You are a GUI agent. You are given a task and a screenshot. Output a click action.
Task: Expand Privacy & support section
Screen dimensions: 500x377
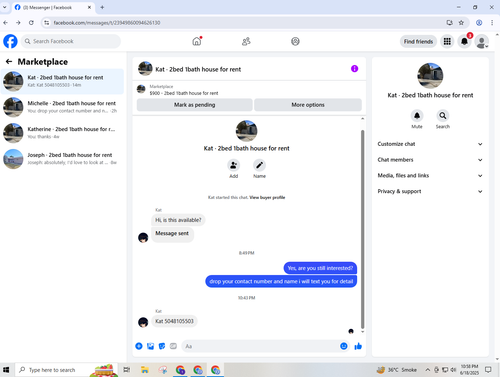[x=430, y=191]
